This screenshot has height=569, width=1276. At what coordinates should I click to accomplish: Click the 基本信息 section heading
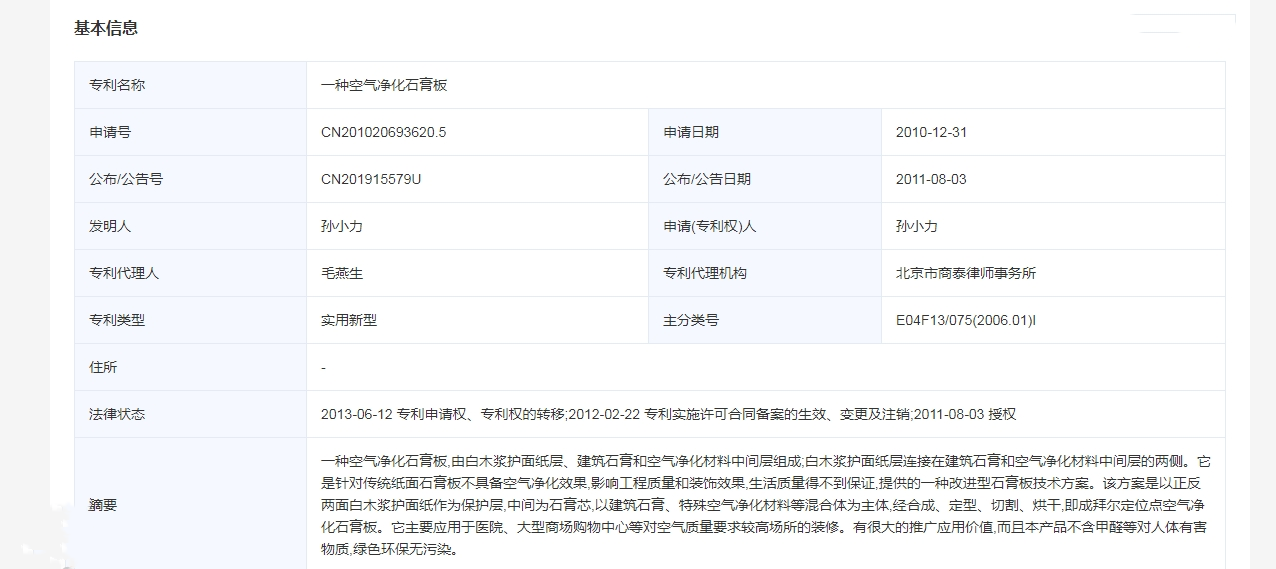tap(106, 28)
